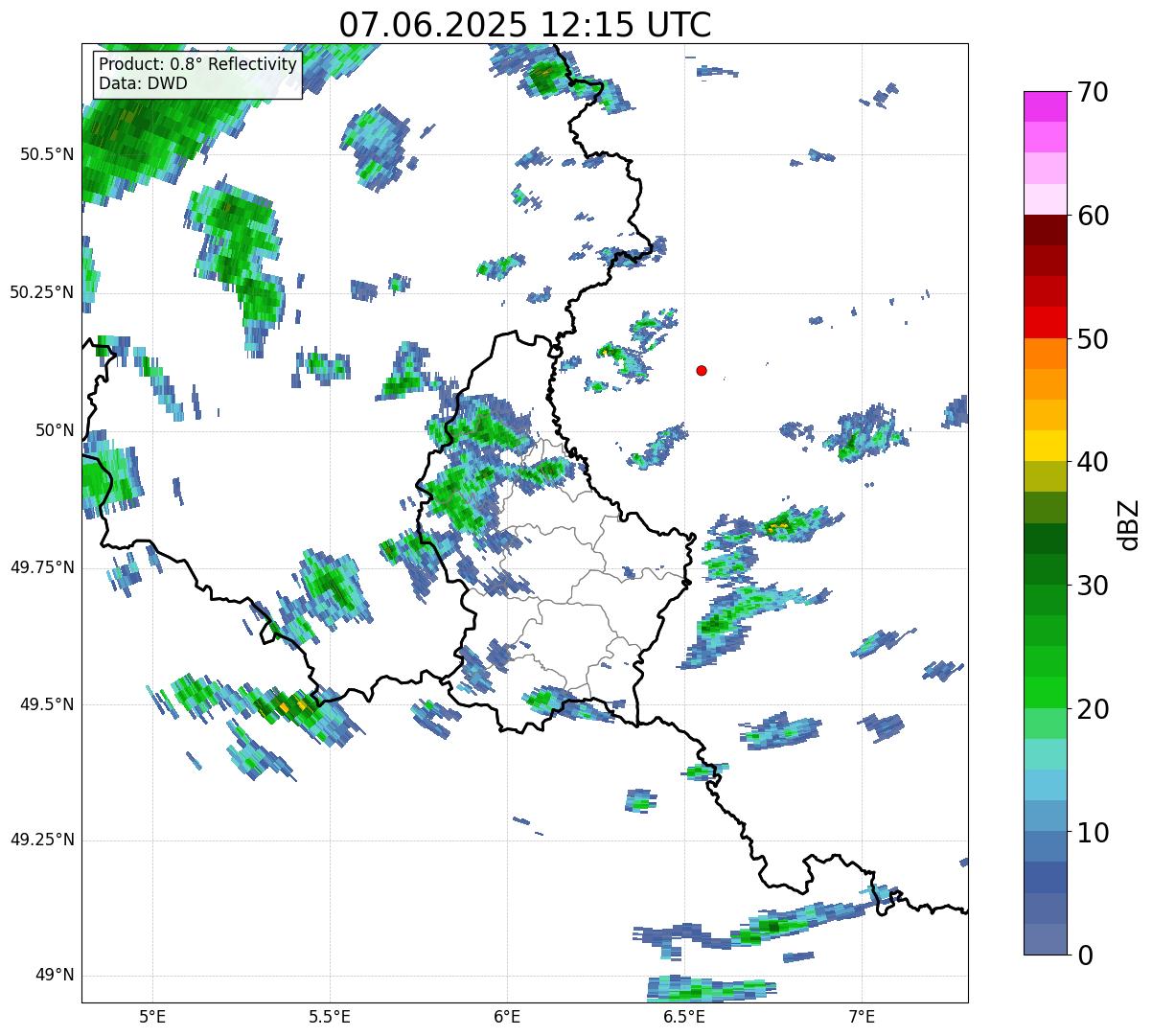
Task: Click the red station marker dot
Action: (702, 370)
